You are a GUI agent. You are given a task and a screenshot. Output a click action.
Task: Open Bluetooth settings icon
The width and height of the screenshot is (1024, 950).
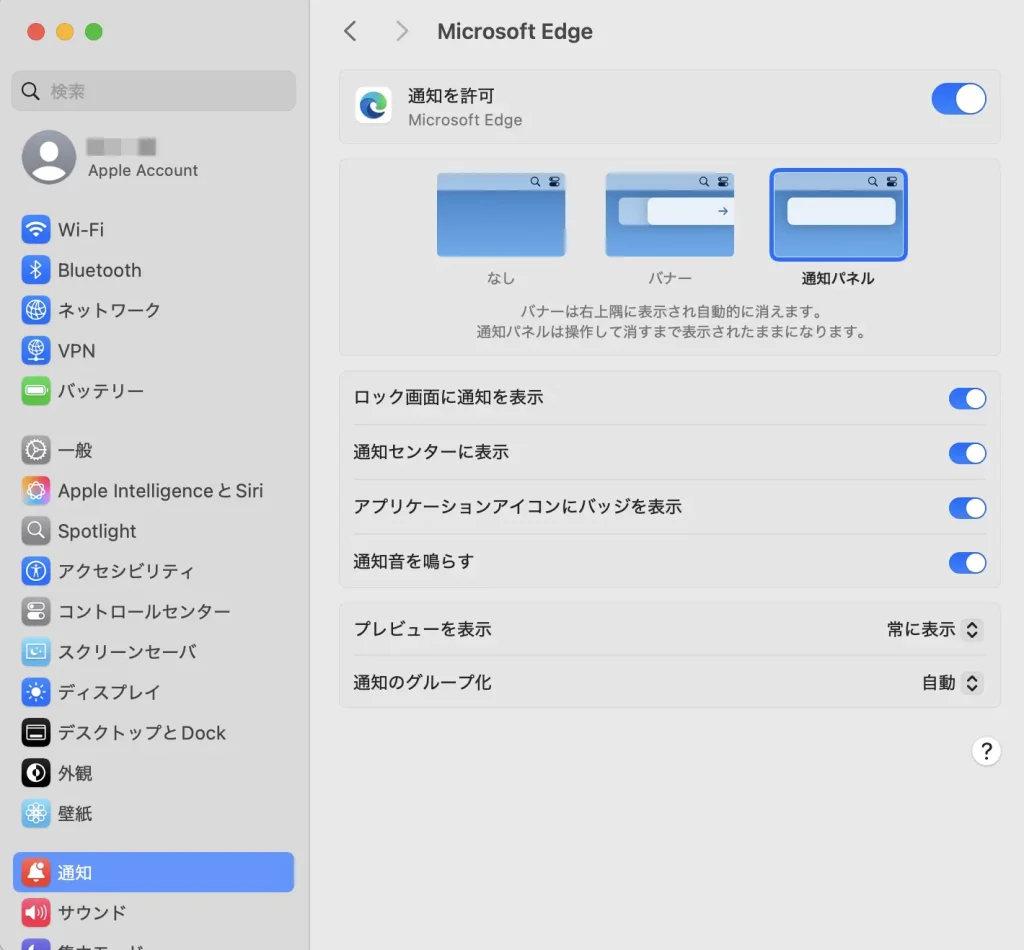tap(36, 270)
